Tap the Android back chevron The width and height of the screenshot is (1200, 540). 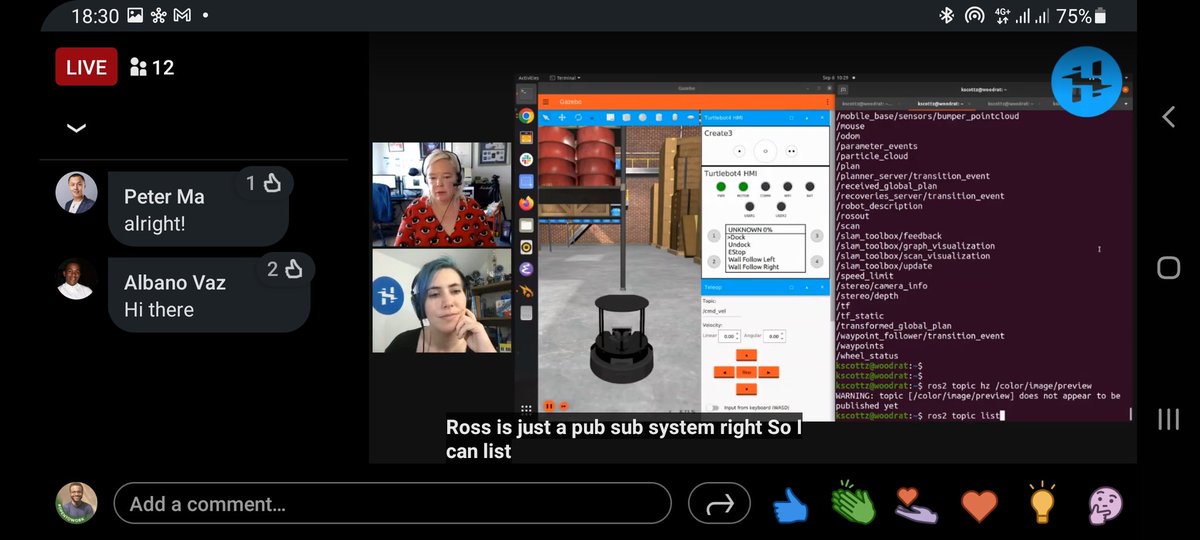[1168, 117]
